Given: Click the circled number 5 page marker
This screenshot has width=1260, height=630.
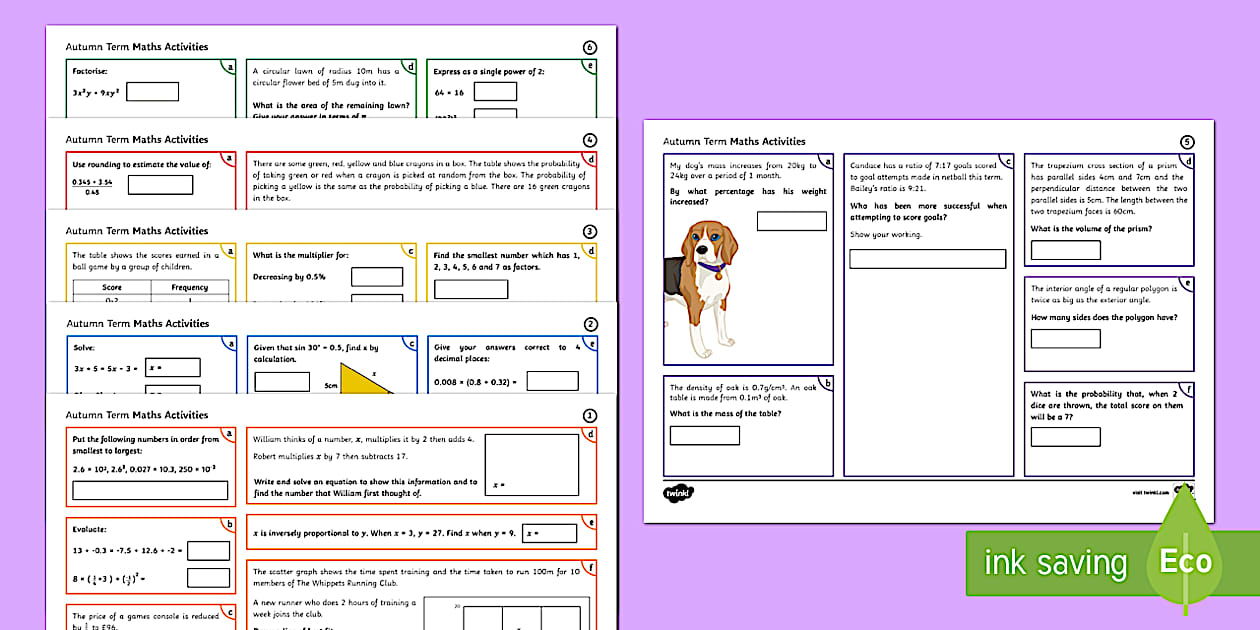Looking at the screenshot, I should (x=1187, y=142).
